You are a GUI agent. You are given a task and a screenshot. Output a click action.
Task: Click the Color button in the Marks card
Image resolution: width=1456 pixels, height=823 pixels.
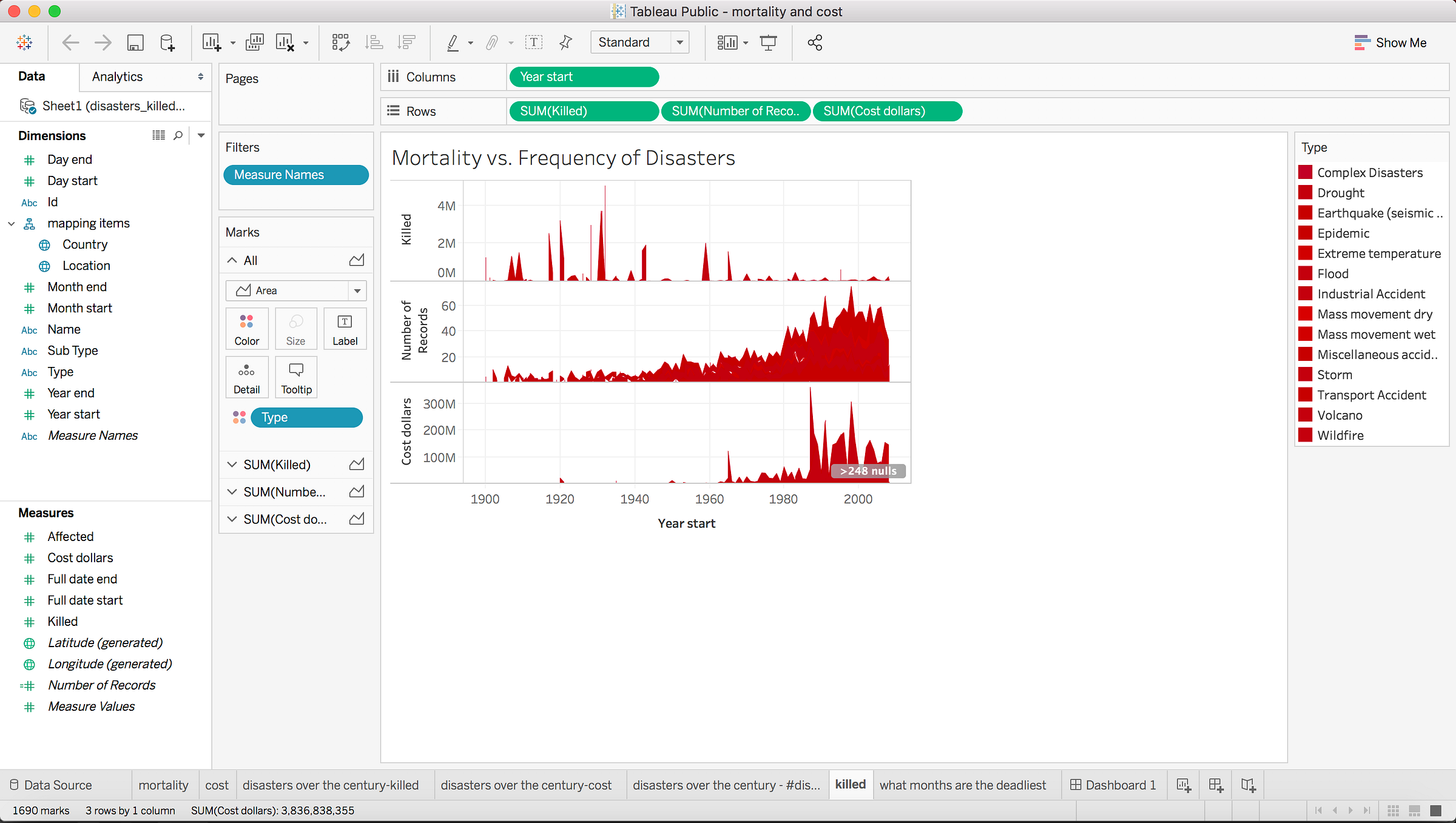(x=246, y=329)
